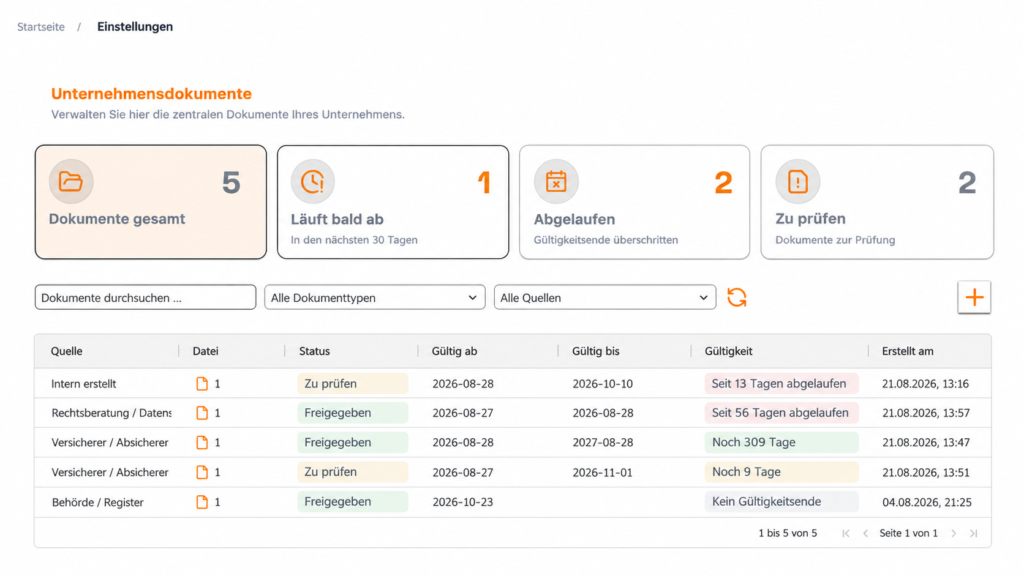This screenshot has height=576, width=1024.
Task: Open file icon in the Noch 9 Tage row
Action: [x=202, y=472]
